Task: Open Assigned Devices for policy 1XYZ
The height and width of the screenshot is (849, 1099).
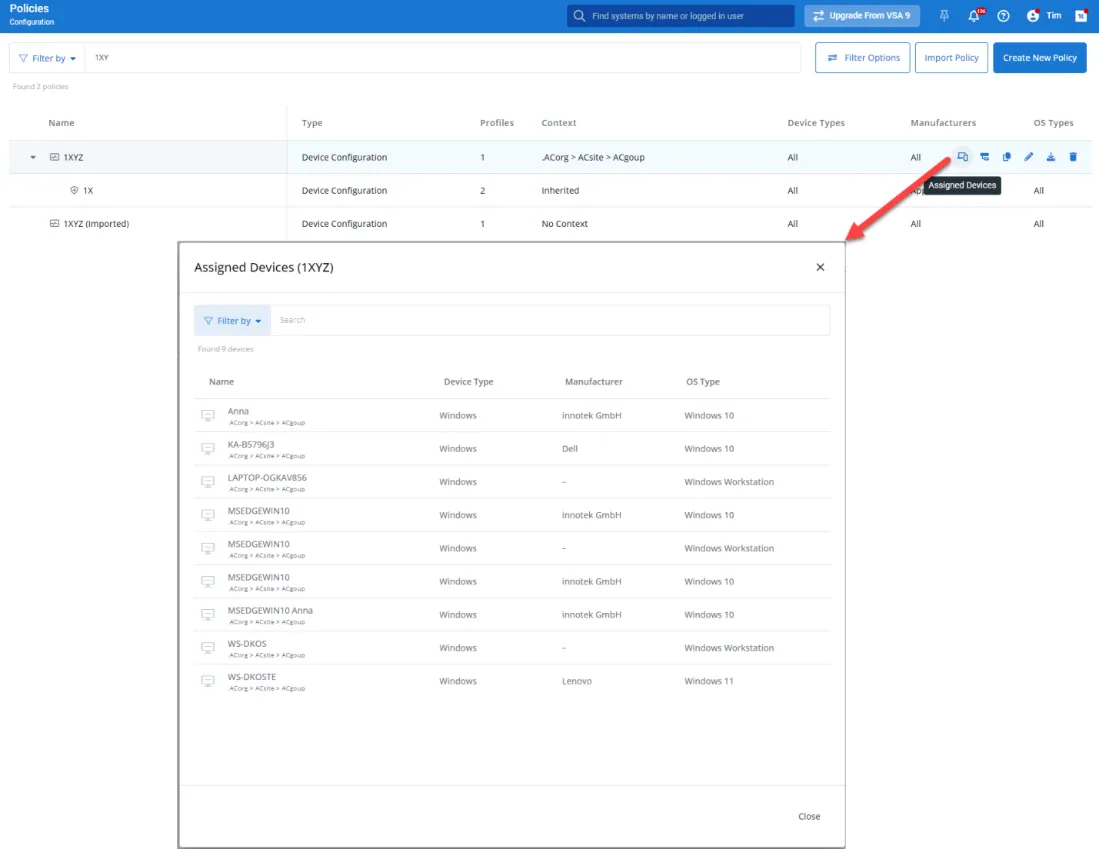Action: [x=962, y=157]
